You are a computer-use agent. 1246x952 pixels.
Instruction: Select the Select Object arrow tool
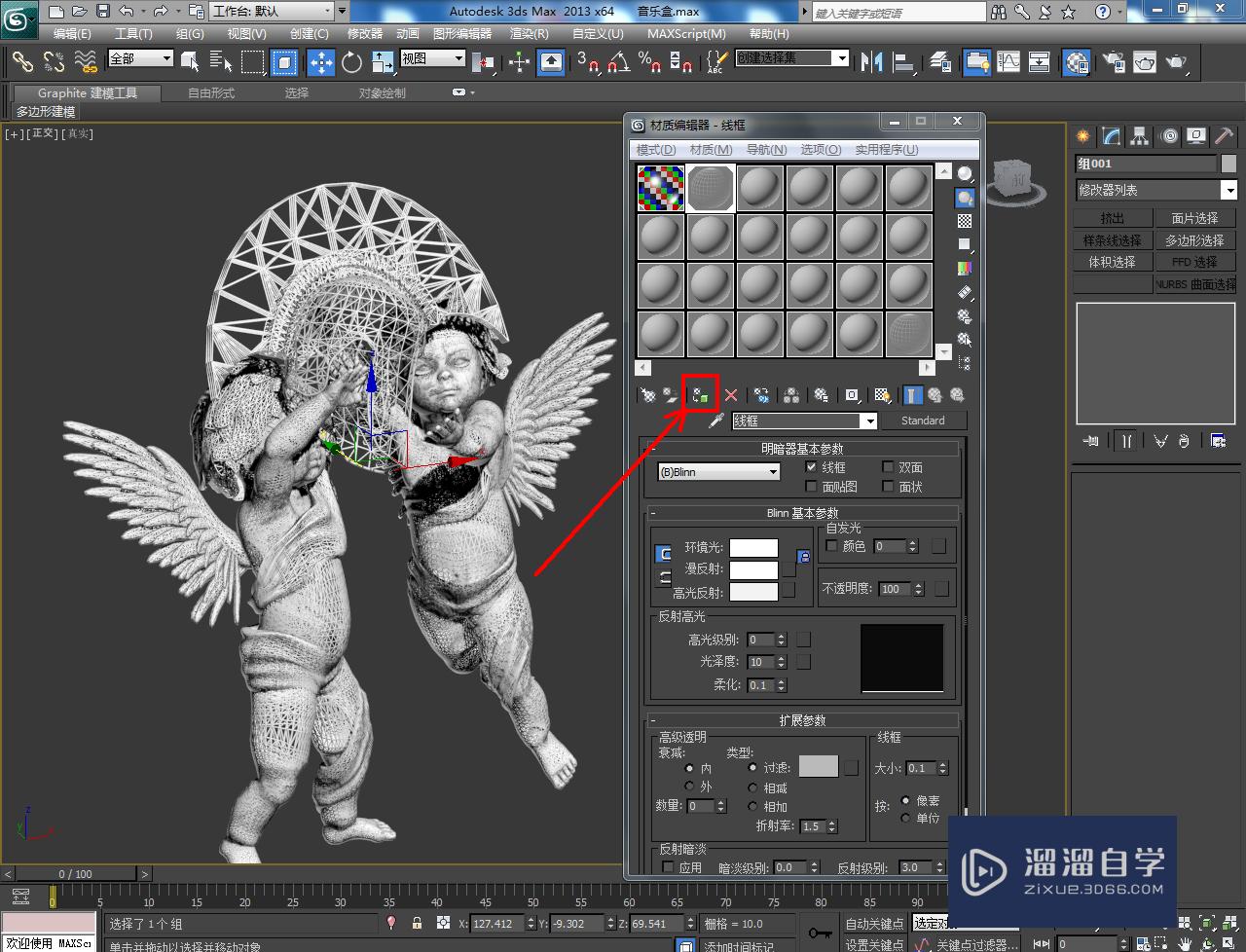tap(190, 62)
